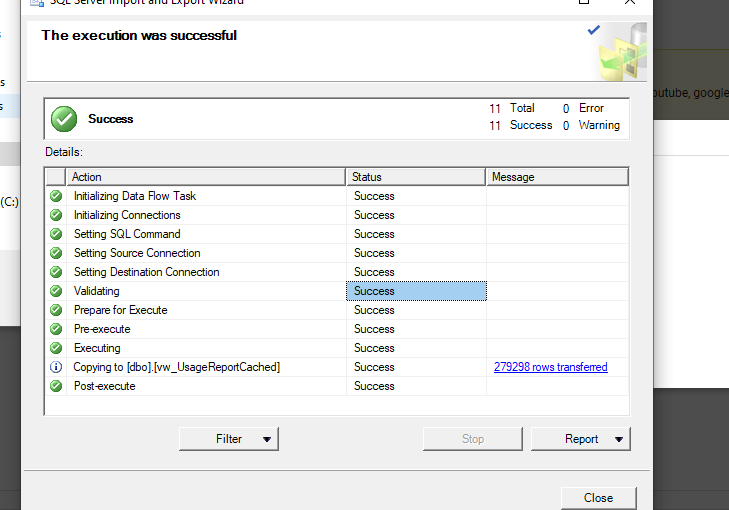Screen dimensions: 729x510
Task: Click the green check beside Executing
Action: (56, 348)
